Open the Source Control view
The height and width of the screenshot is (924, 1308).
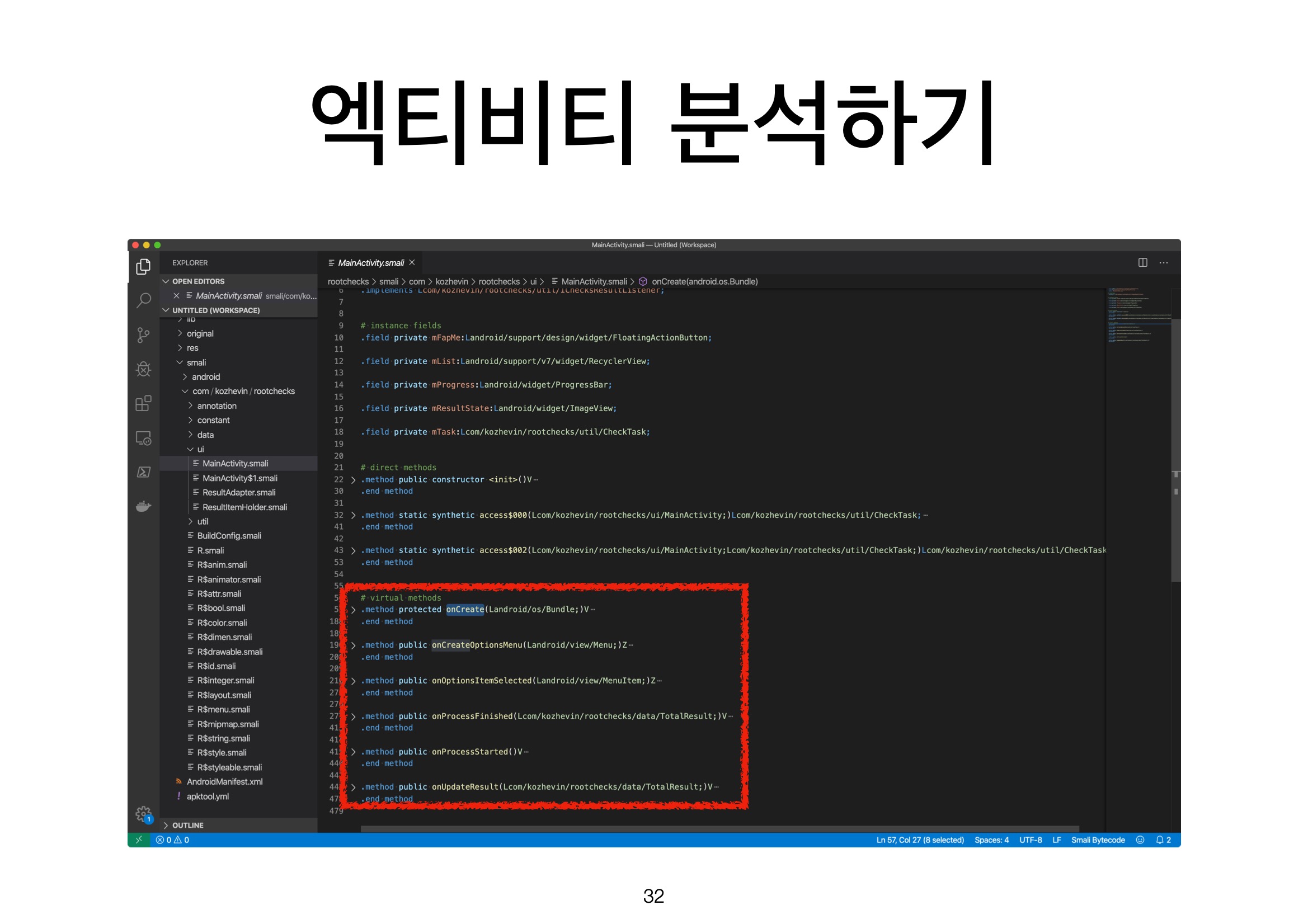click(x=144, y=335)
